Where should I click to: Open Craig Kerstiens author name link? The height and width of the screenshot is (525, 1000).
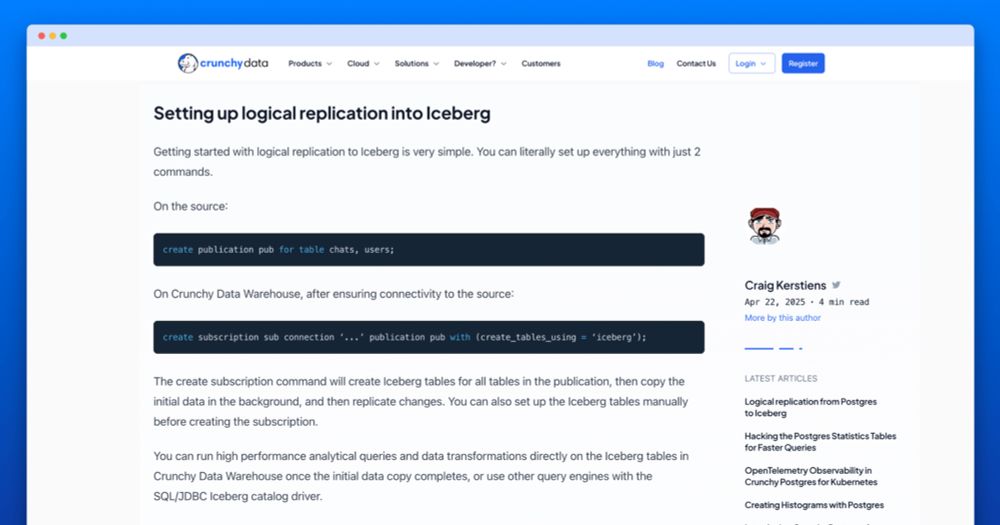[x=785, y=285]
